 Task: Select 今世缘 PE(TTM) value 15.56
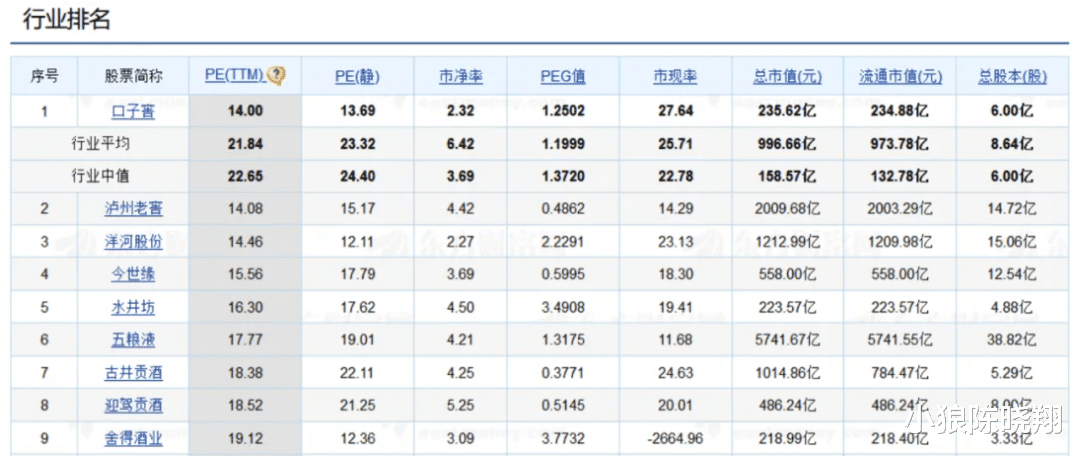[x=245, y=274]
